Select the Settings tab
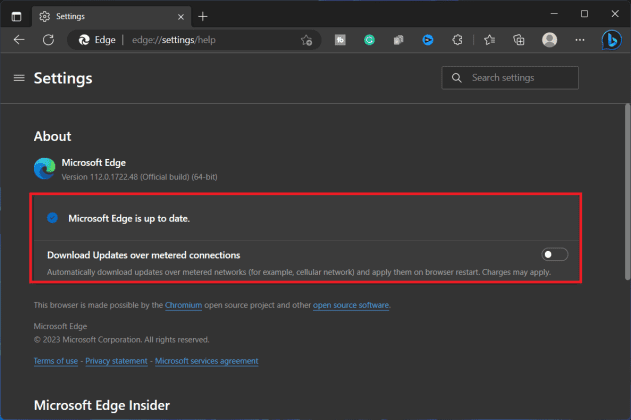The height and width of the screenshot is (420, 631). (x=100, y=16)
